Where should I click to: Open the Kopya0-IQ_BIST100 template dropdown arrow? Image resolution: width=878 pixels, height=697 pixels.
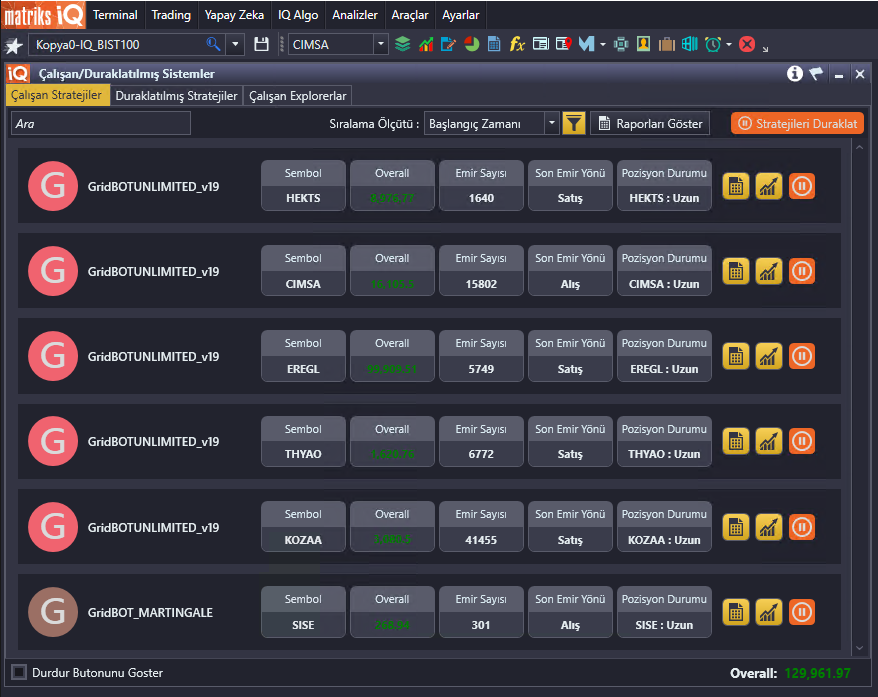pyautogui.click(x=235, y=44)
